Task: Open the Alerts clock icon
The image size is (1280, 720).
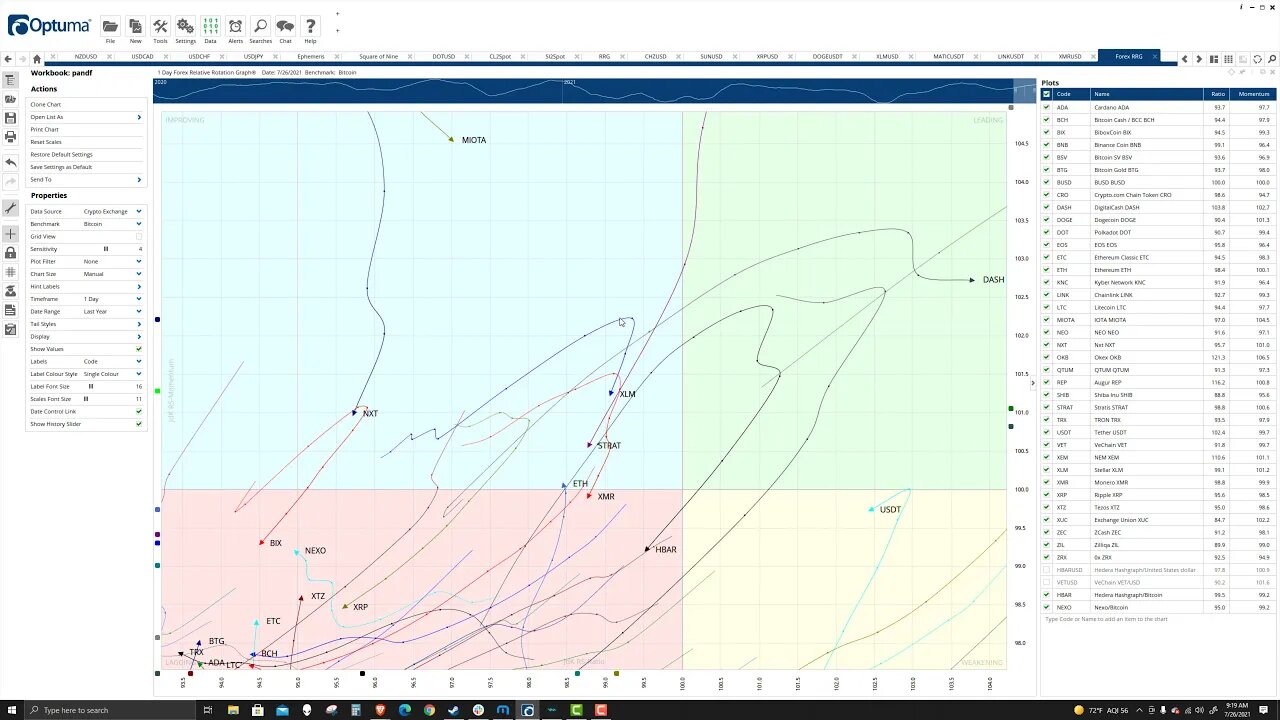Action: pyautogui.click(x=235, y=26)
